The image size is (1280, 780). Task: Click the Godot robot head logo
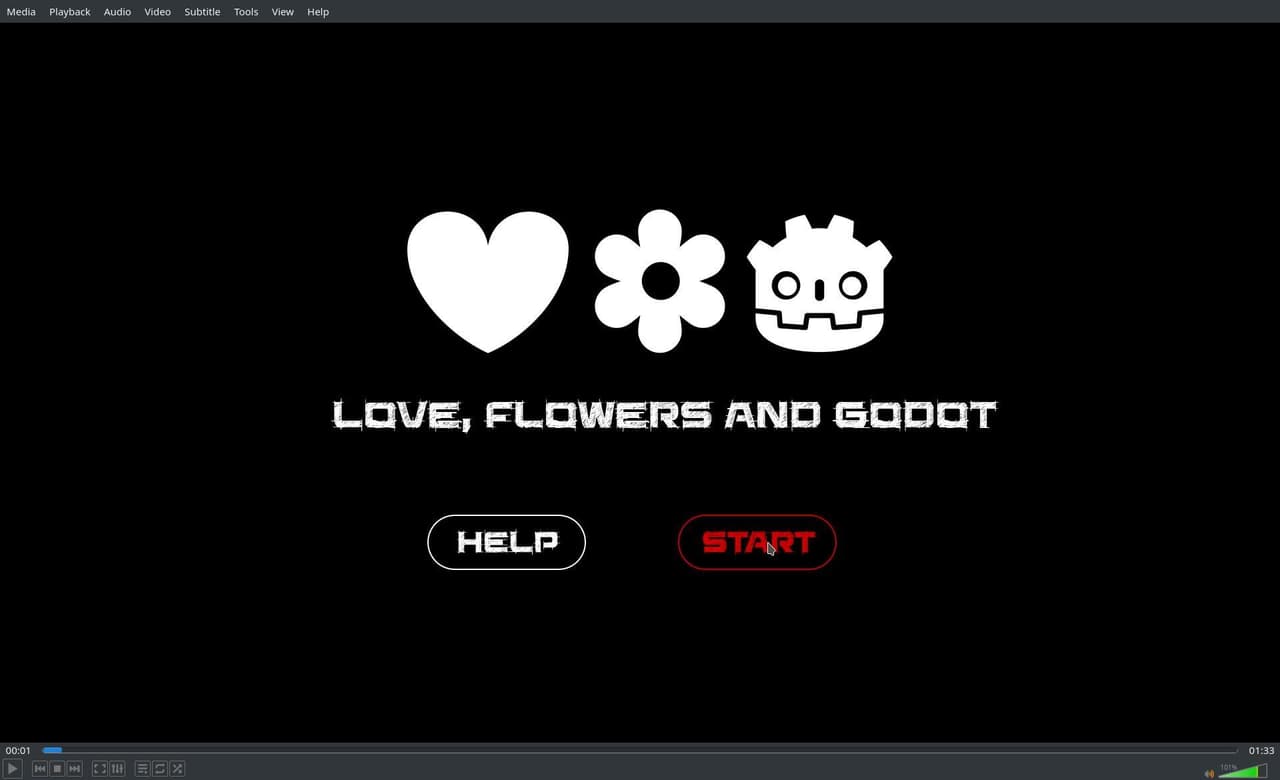pyautogui.click(x=819, y=283)
